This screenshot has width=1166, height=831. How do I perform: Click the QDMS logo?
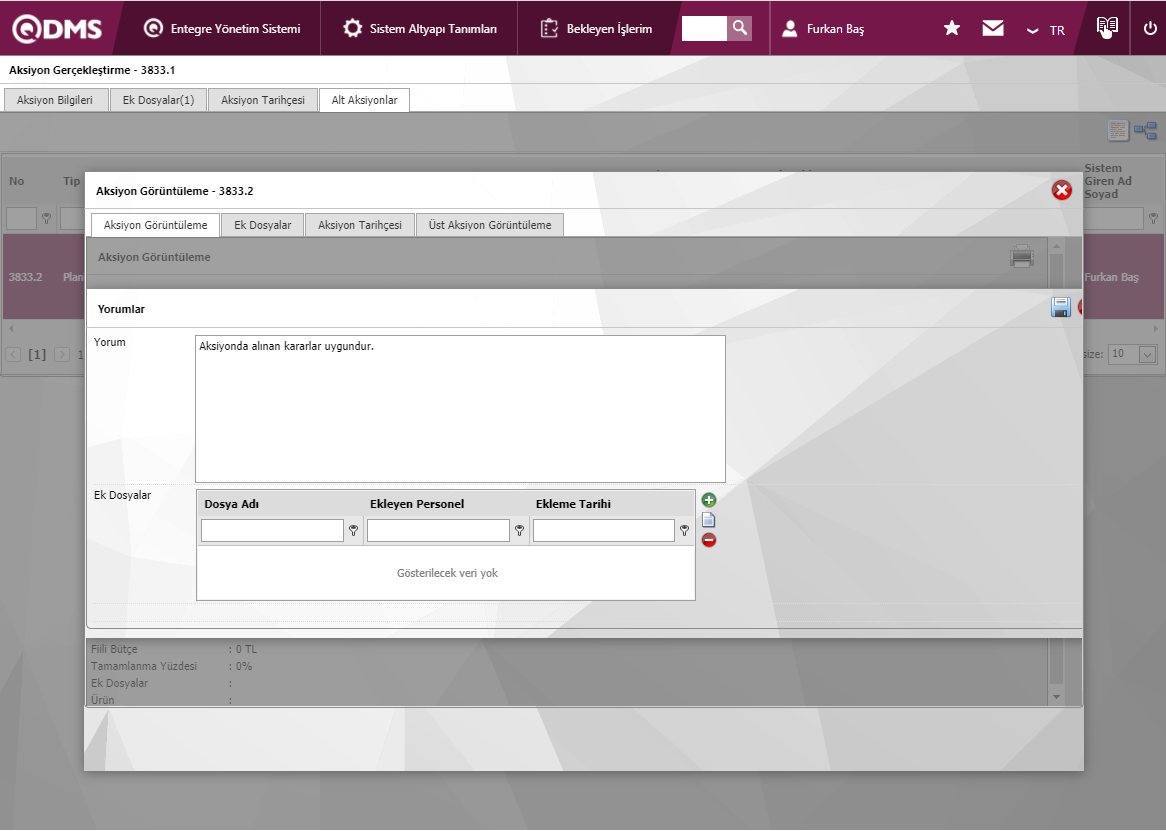57,28
